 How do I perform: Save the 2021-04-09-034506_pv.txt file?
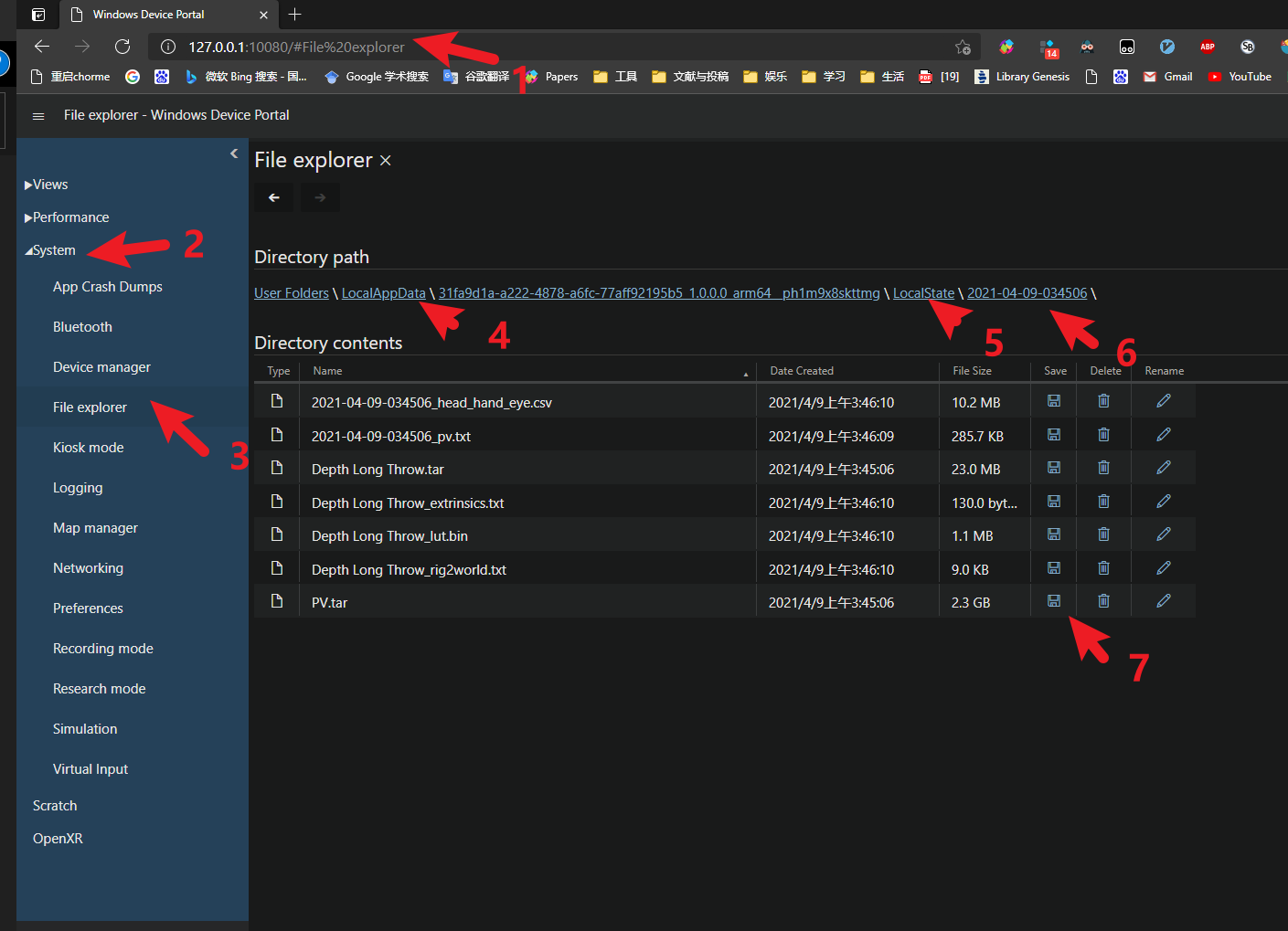pos(1053,435)
